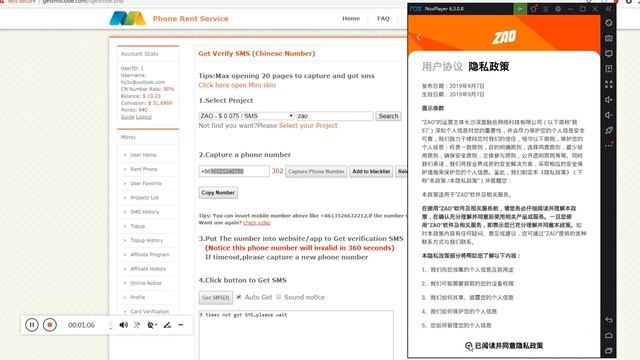Toggle the recorder microphone icon

[137, 325]
